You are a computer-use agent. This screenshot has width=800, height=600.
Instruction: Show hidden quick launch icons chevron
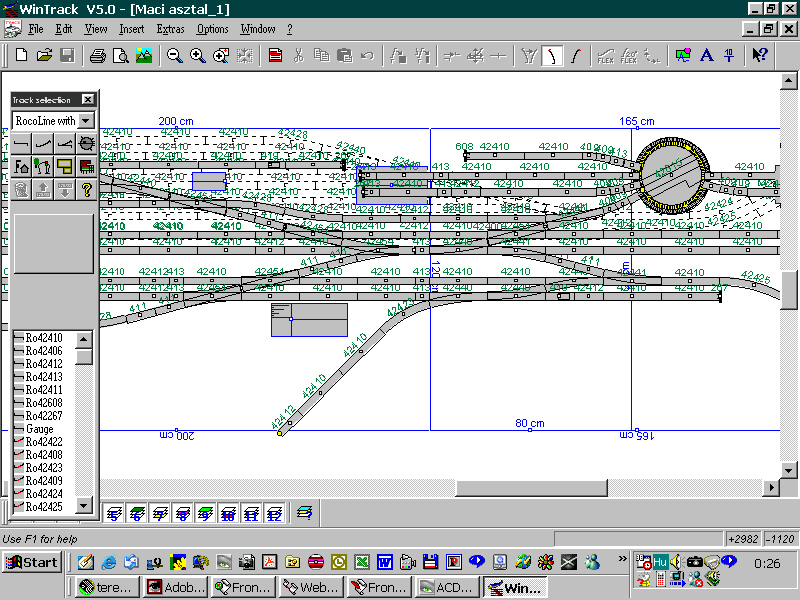(x=622, y=558)
